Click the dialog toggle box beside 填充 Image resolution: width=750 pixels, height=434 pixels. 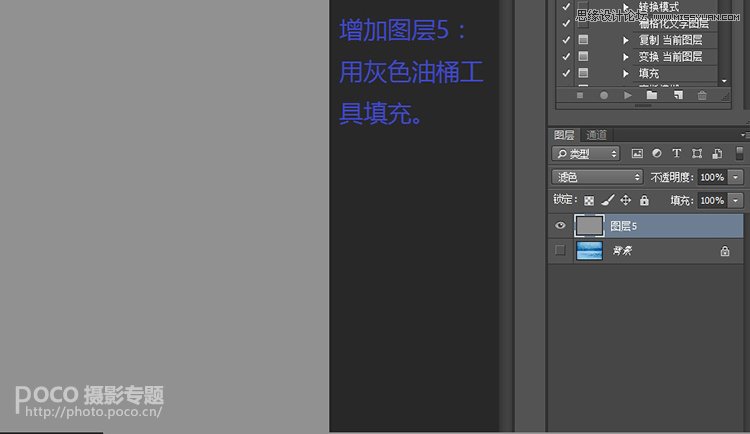583,73
